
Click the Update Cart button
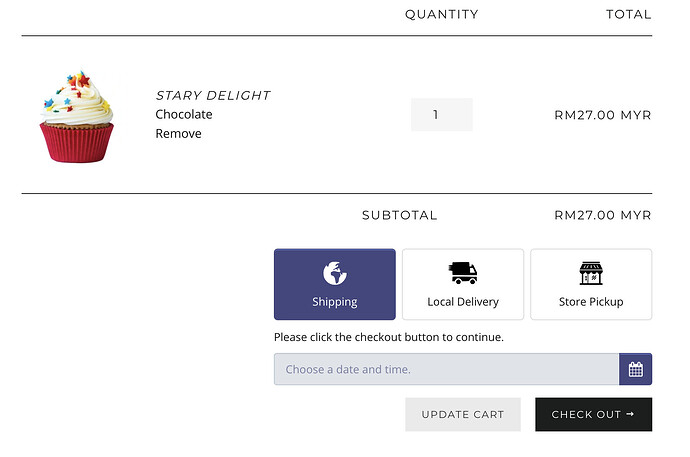click(x=463, y=414)
